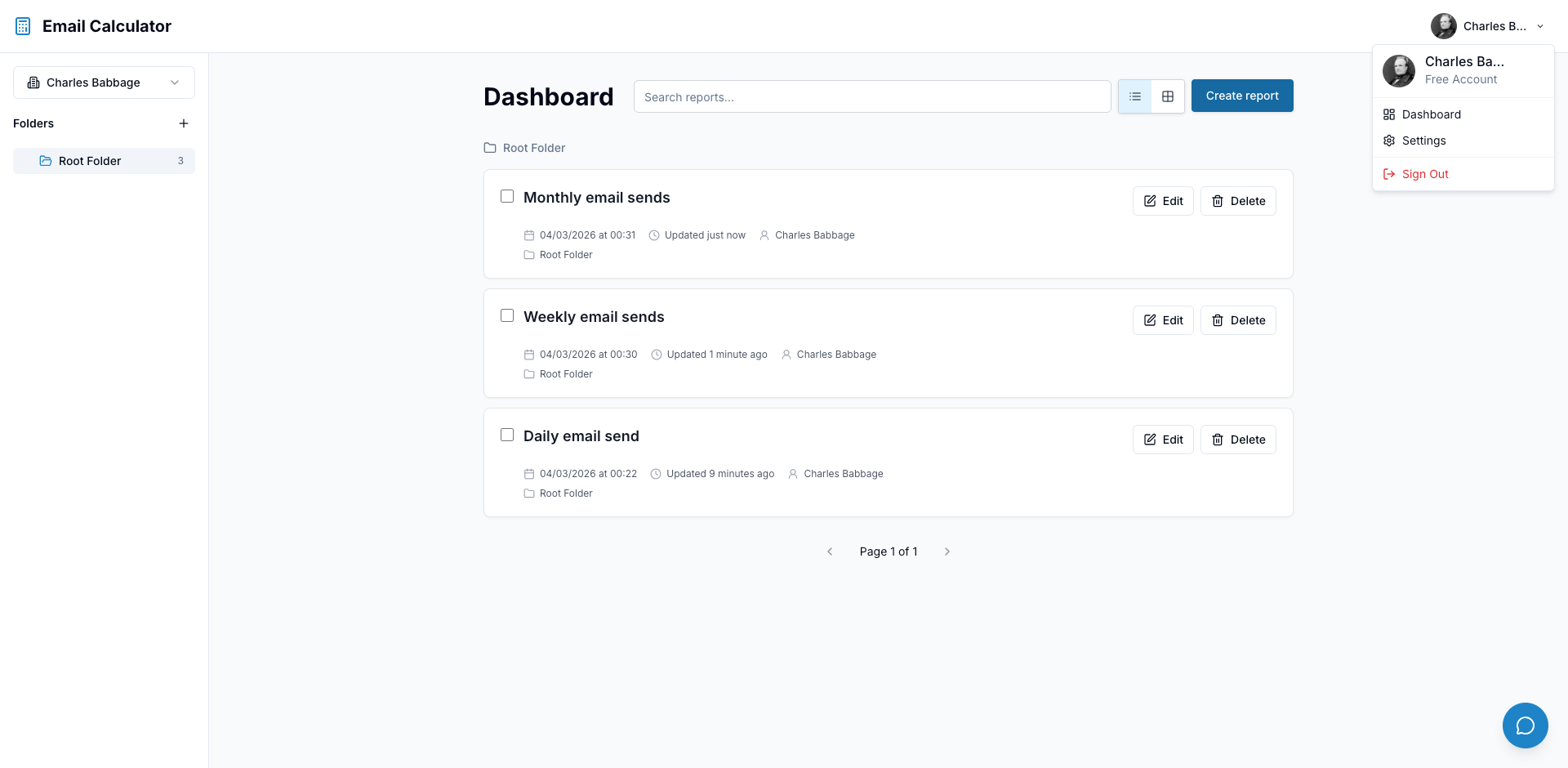
Task: Open the account chevron dropdown in header
Action: 1540,25
